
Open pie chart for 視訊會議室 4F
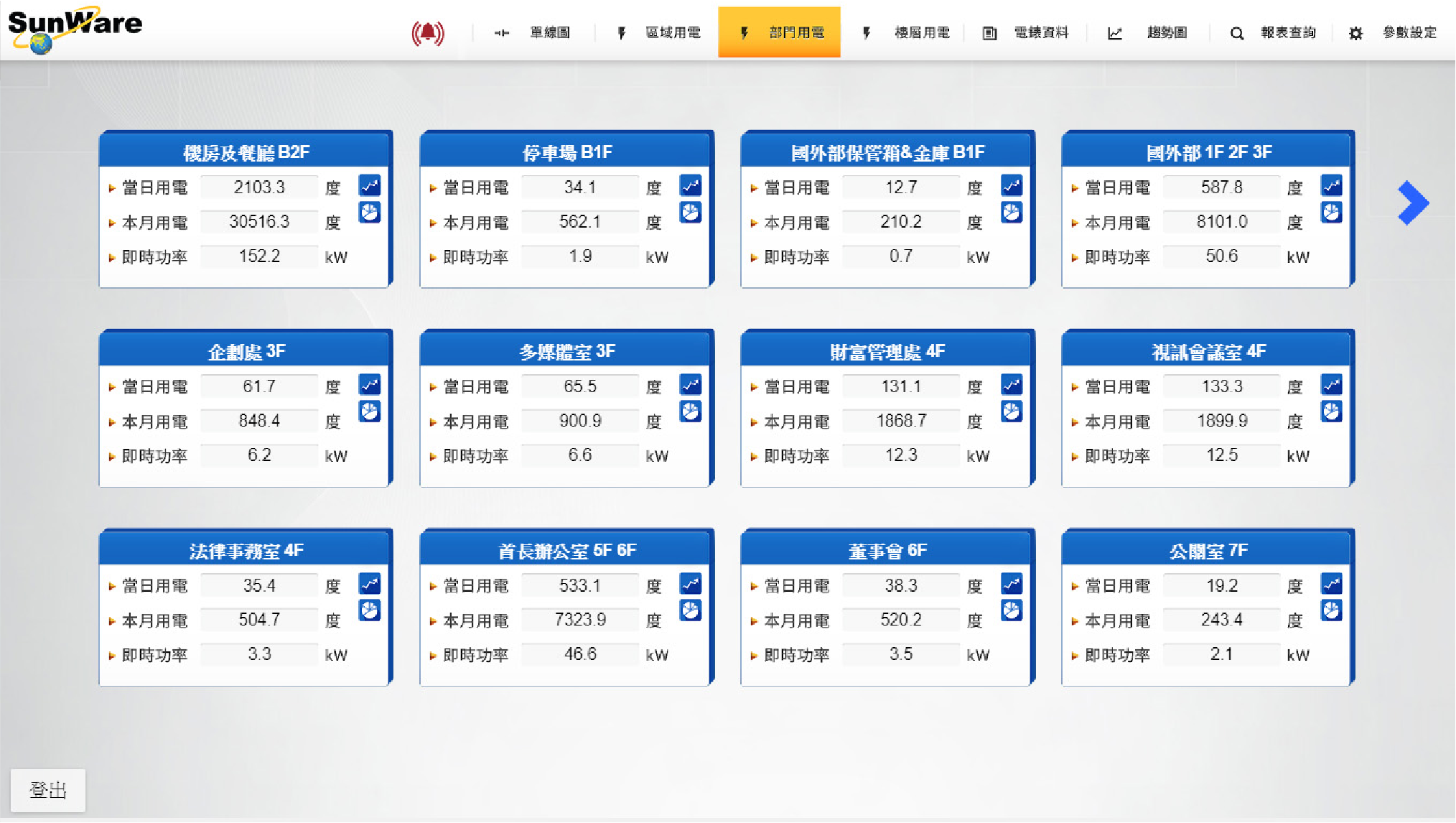click(x=1332, y=411)
